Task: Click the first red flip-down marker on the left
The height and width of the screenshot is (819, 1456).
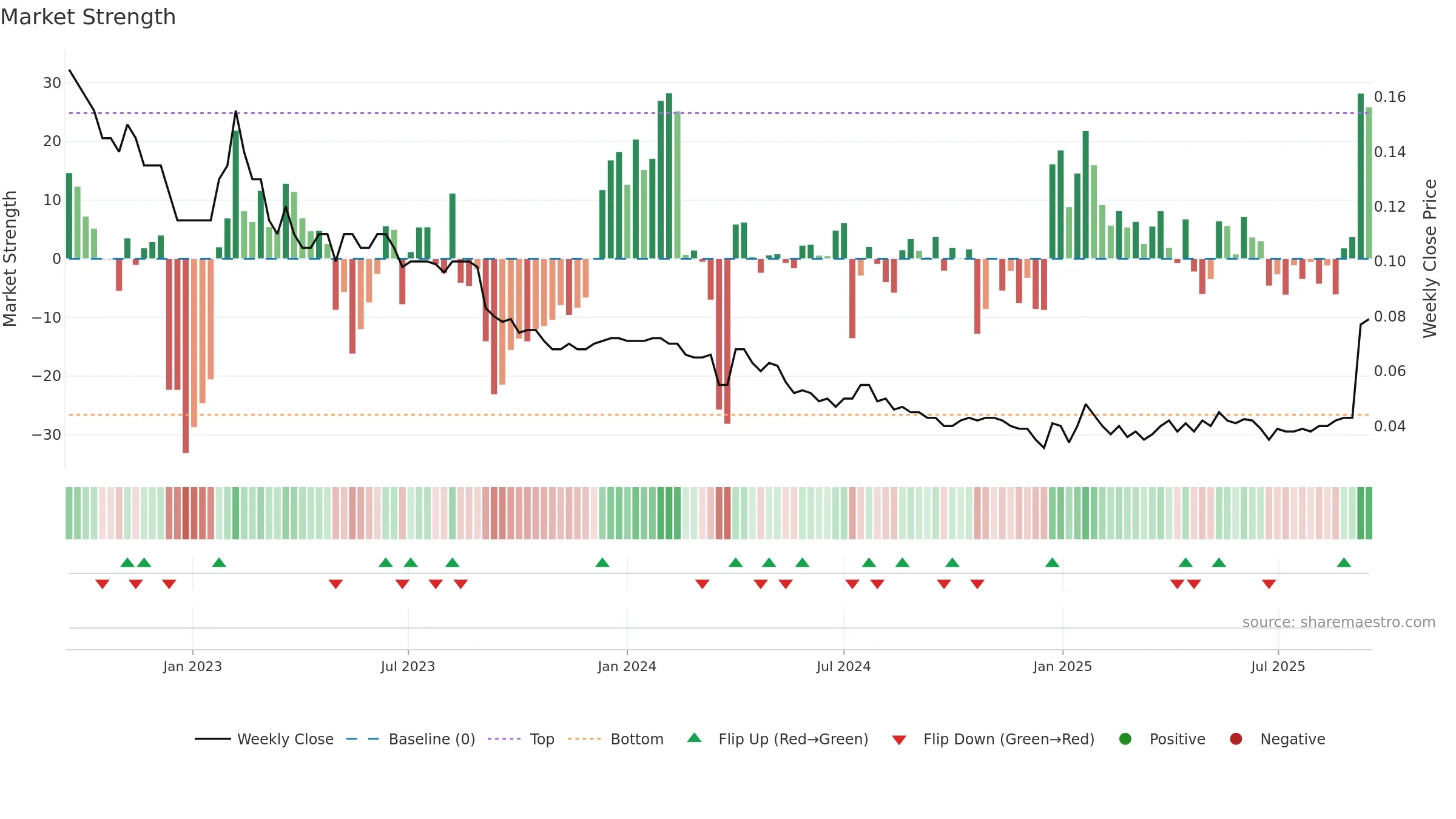Action: pyautogui.click(x=103, y=584)
